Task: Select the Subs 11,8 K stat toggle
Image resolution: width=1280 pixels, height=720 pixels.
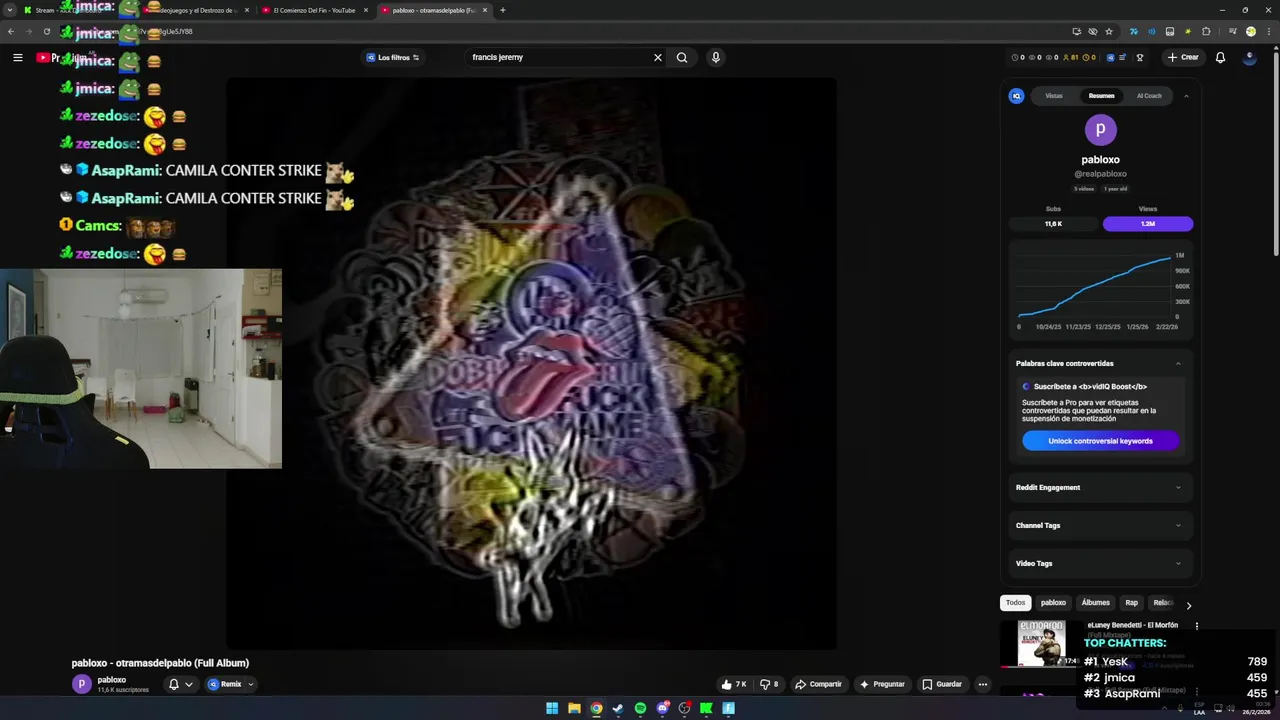Action: [x=1053, y=224]
